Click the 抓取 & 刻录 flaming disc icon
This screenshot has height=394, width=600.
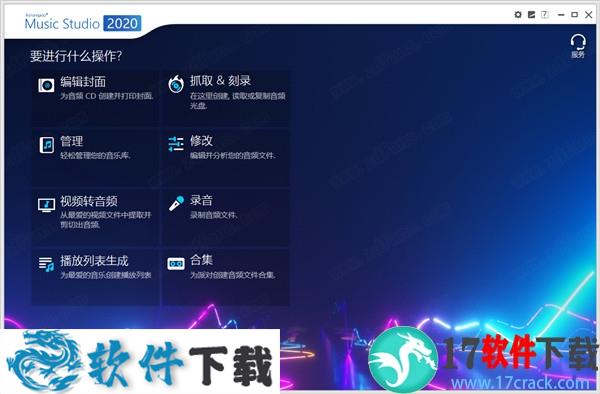point(176,84)
